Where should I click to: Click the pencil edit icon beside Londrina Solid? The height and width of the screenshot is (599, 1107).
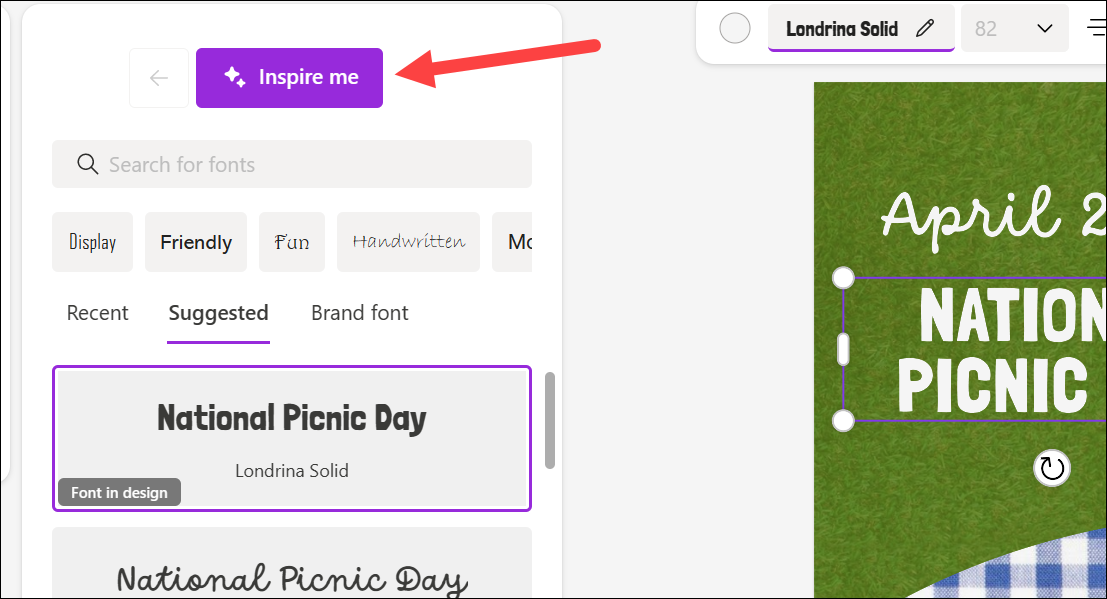pos(925,28)
